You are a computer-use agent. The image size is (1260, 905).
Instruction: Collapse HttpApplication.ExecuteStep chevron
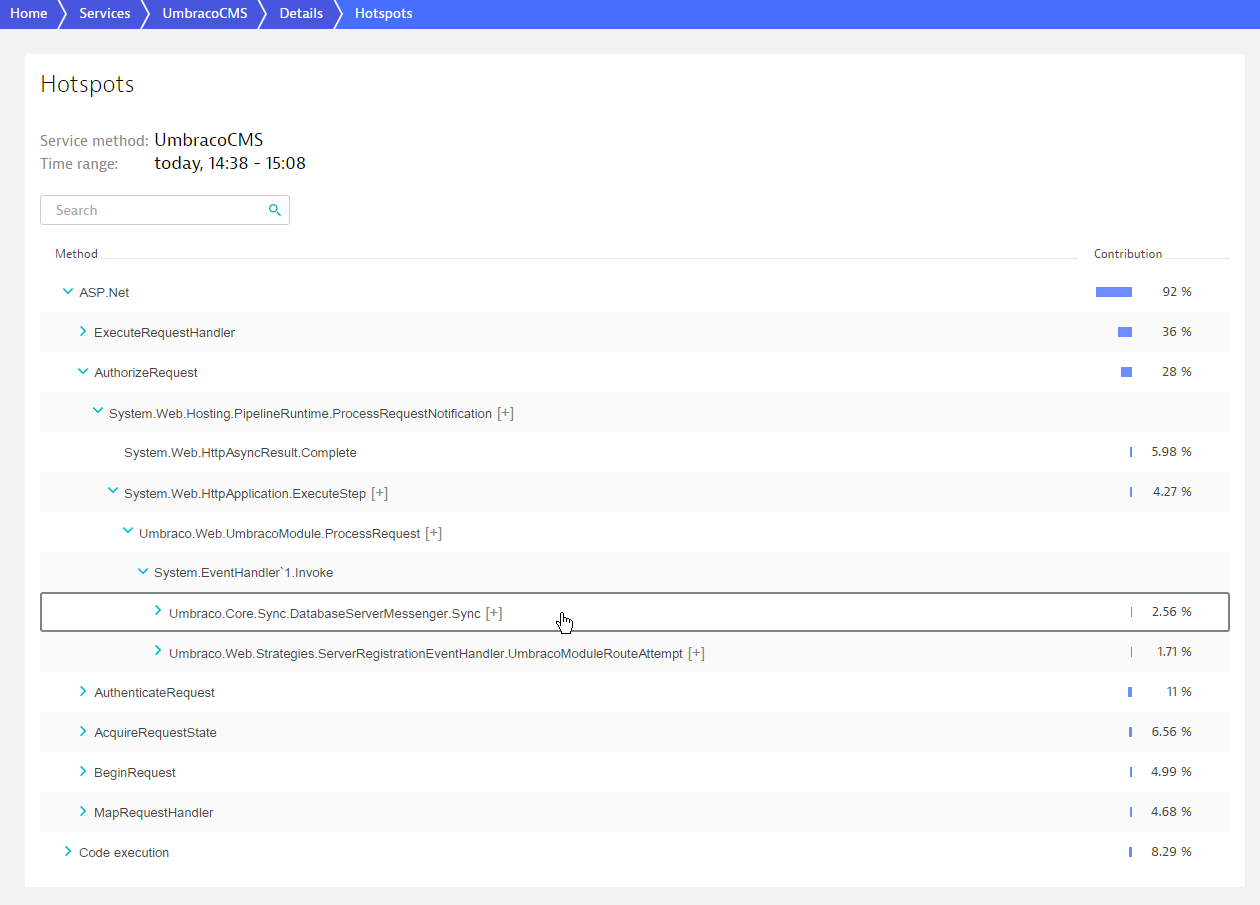(113, 491)
